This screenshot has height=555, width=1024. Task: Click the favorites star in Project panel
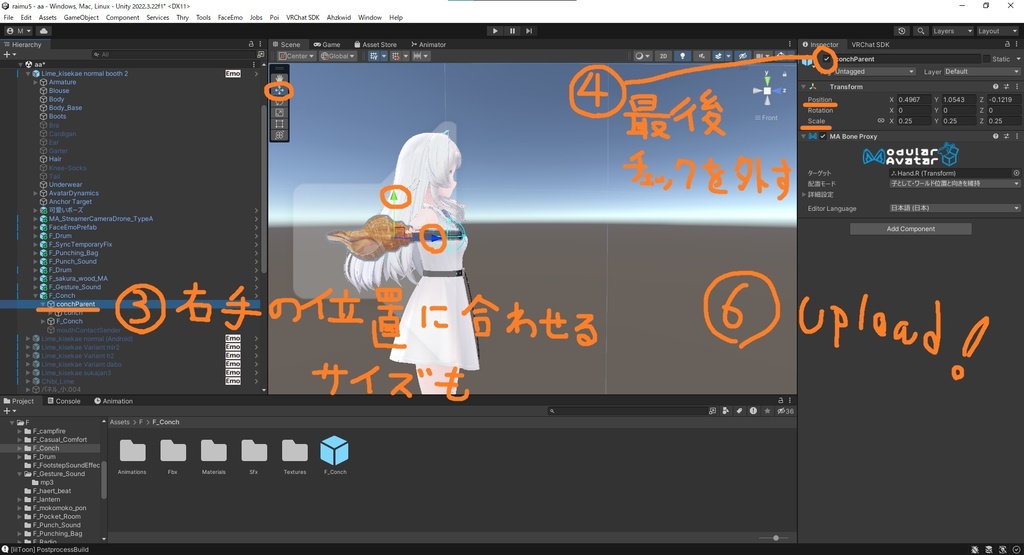tap(767, 411)
